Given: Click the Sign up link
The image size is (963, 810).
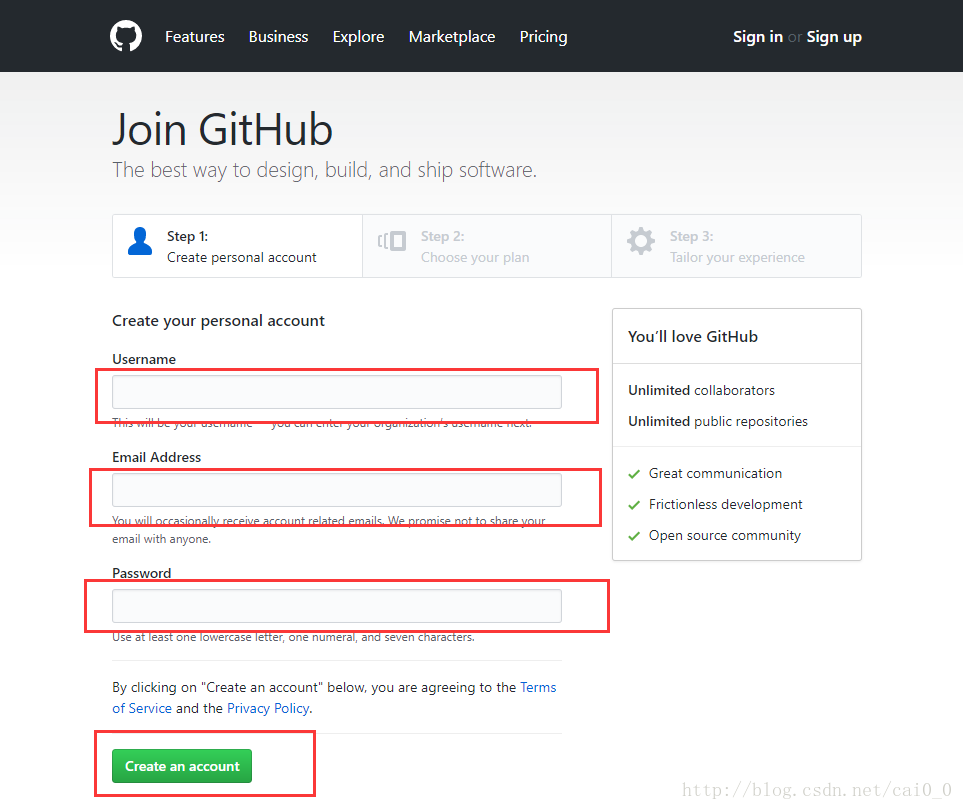Looking at the screenshot, I should (x=834, y=36).
